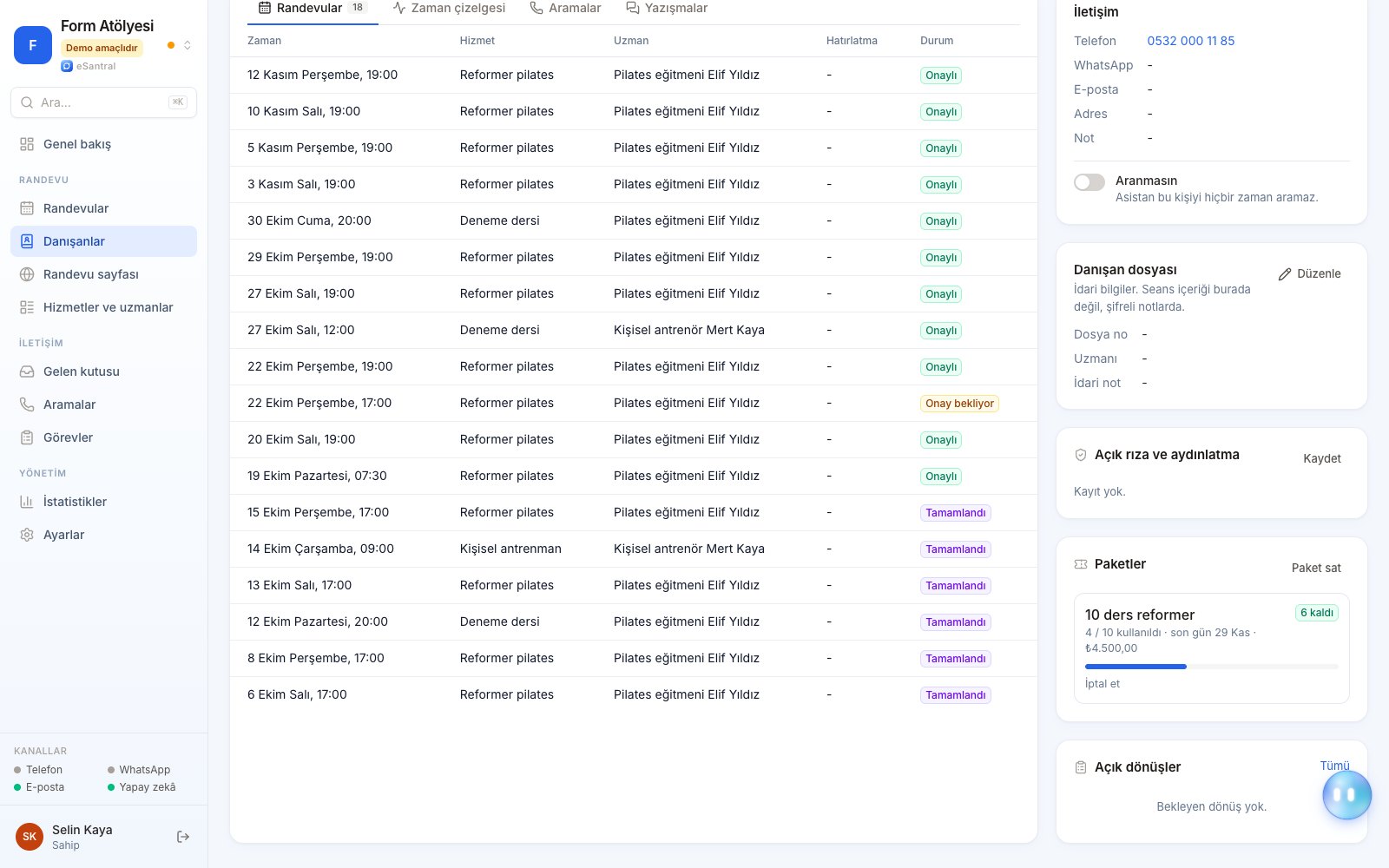Open İstatistikler chart icon
Image resolution: width=1389 pixels, height=868 pixels.
[27, 502]
